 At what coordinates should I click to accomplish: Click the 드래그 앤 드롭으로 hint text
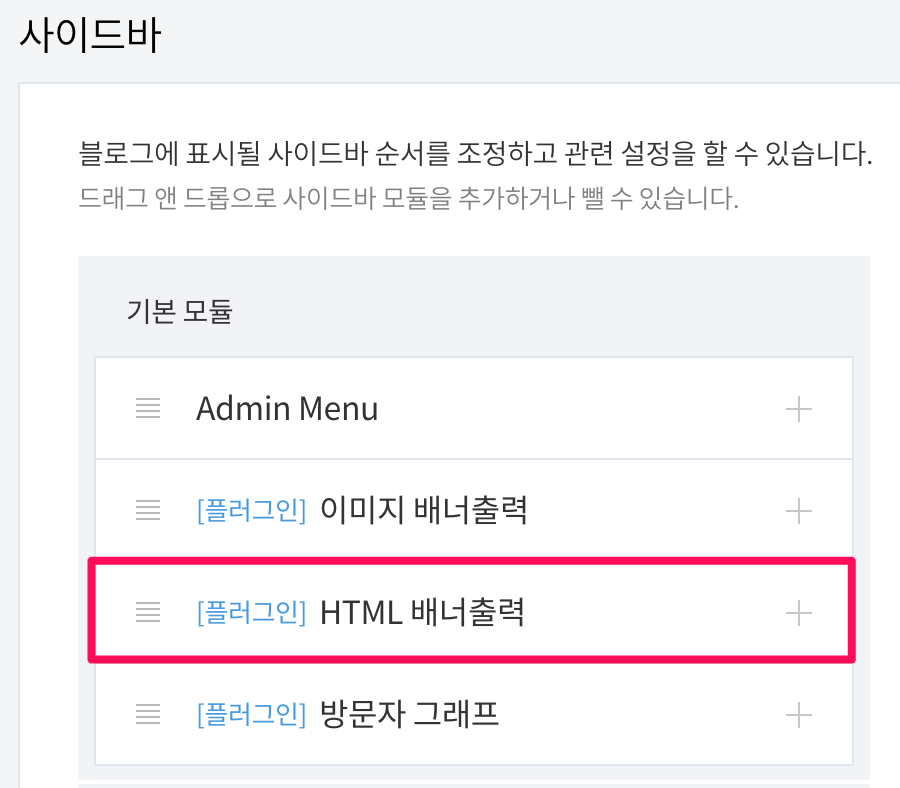click(408, 198)
